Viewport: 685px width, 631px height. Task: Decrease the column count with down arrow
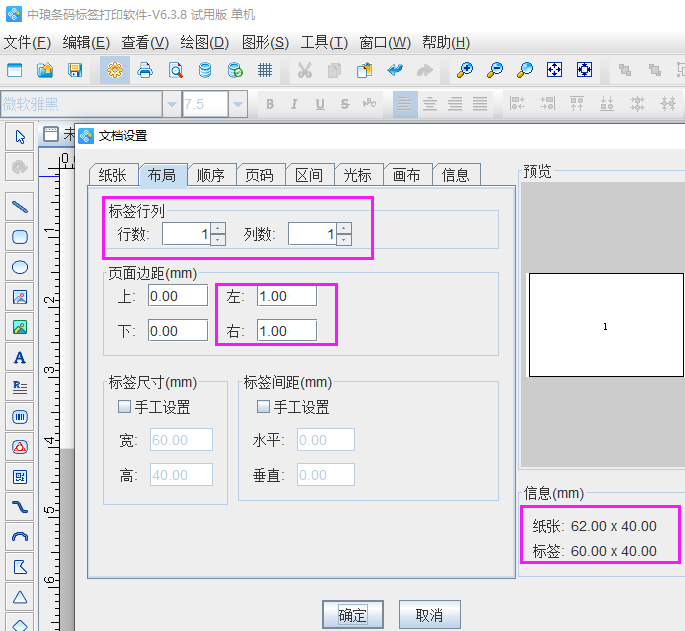[344, 240]
